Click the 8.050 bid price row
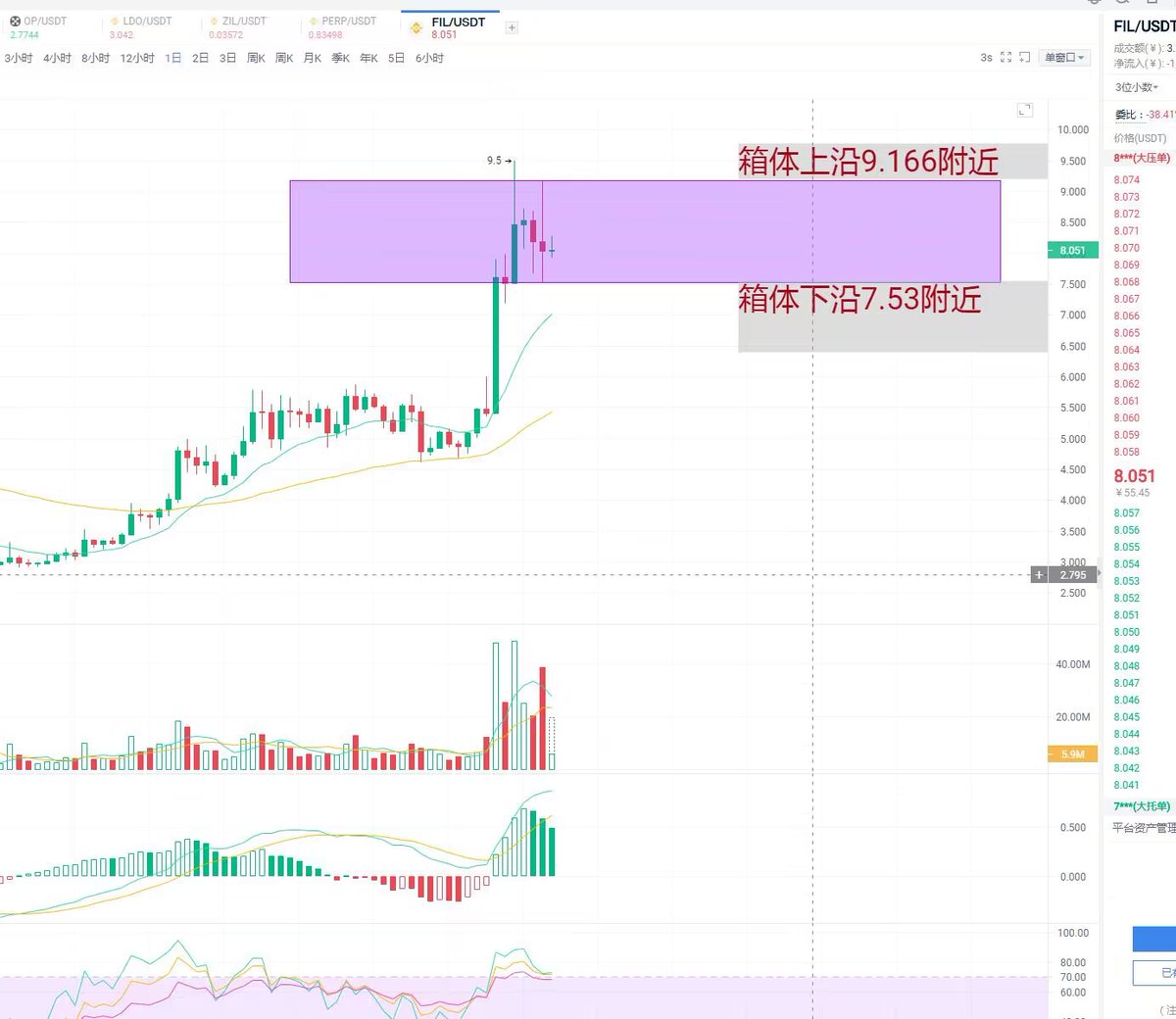Viewport: 1176px width, 1019px height. 1127,632
